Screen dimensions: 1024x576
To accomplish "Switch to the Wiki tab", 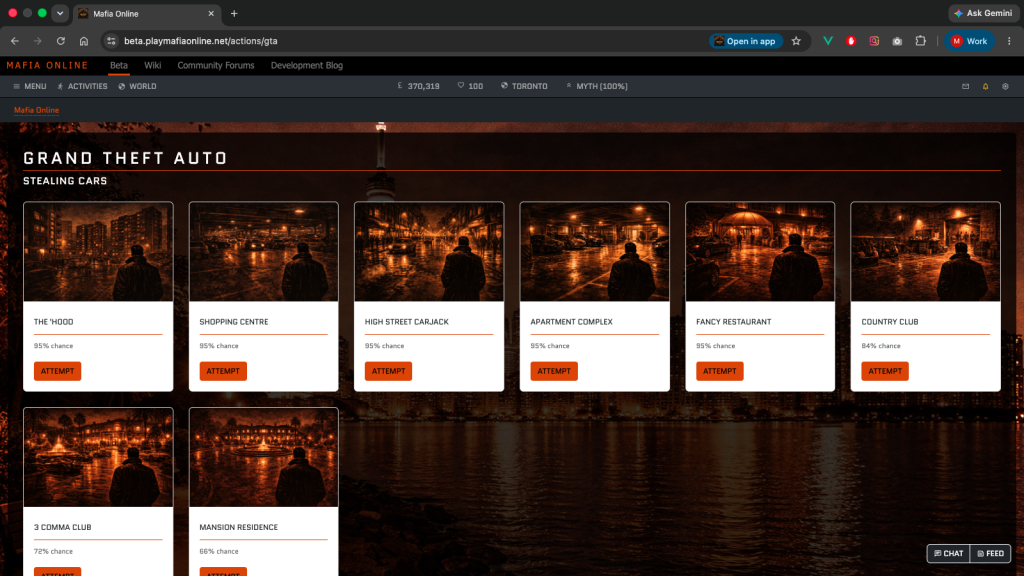I will [x=153, y=65].
